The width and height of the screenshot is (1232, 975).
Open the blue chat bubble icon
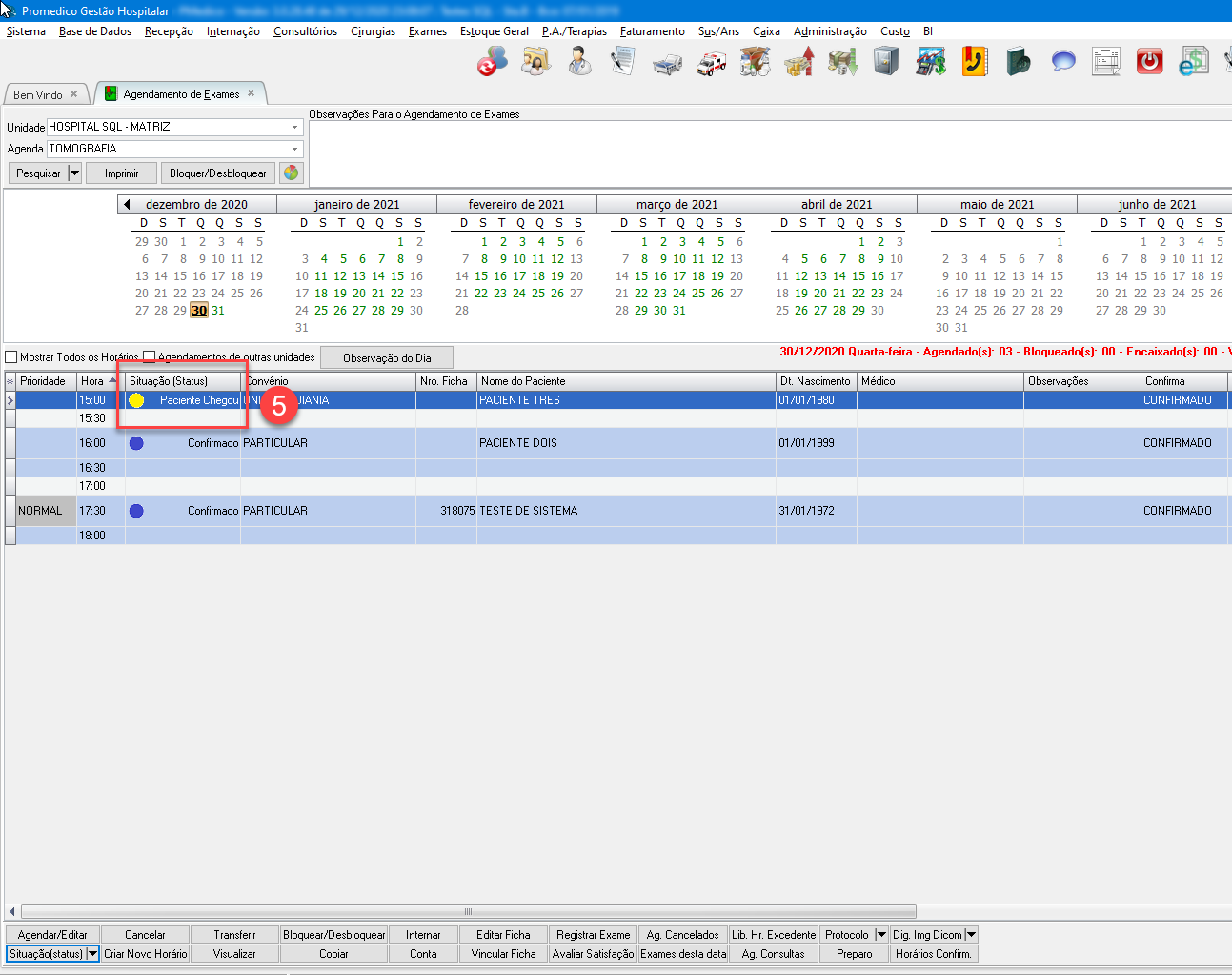coord(1062,63)
